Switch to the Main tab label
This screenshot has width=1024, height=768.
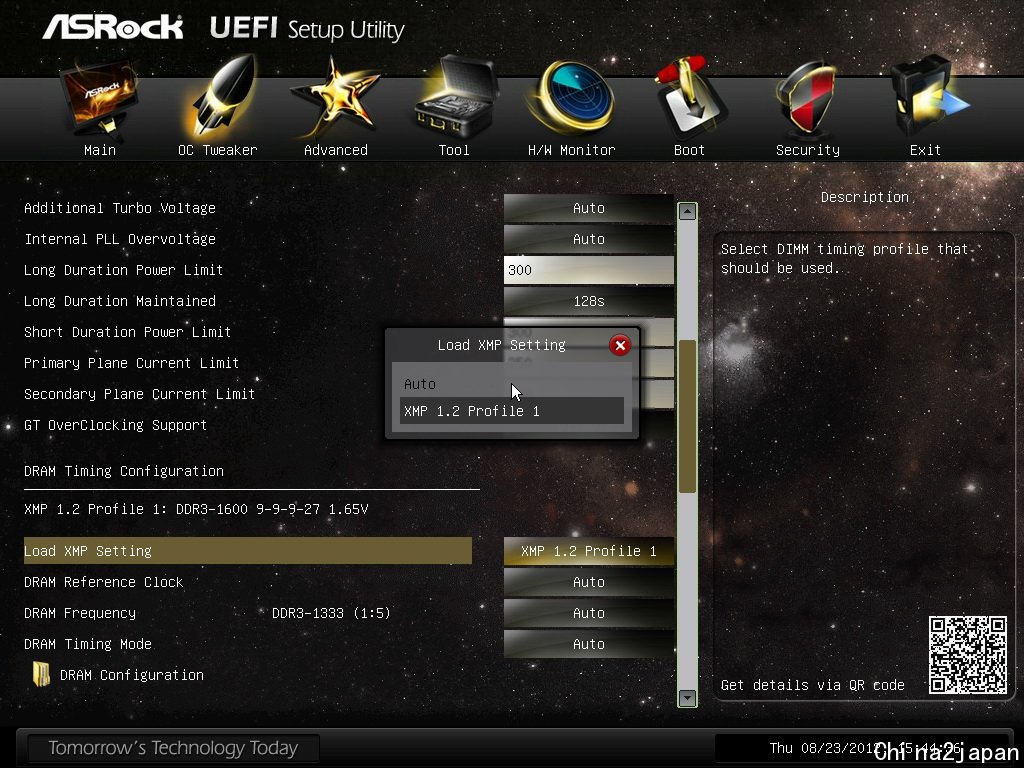[100, 150]
